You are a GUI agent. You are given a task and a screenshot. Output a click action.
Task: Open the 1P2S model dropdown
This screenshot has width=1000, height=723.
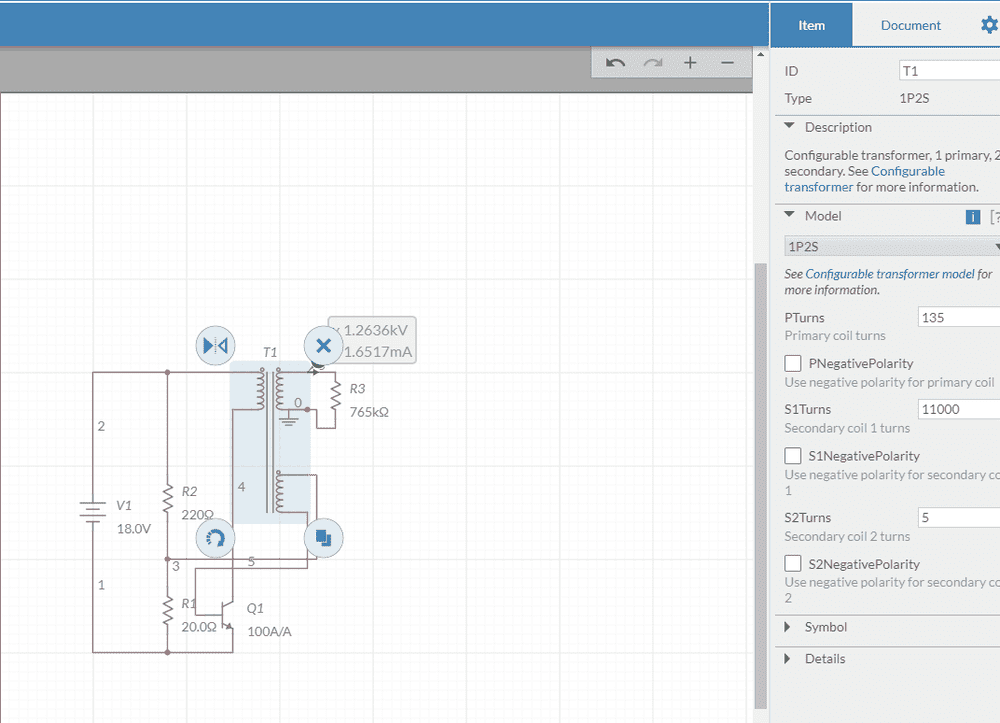[x=892, y=246]
